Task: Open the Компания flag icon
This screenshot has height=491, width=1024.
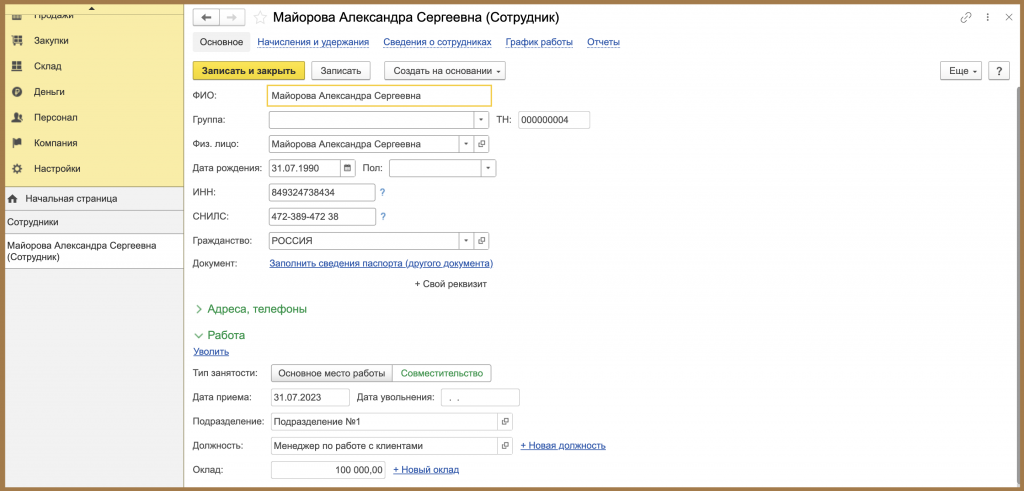Action: click(18, 143)
